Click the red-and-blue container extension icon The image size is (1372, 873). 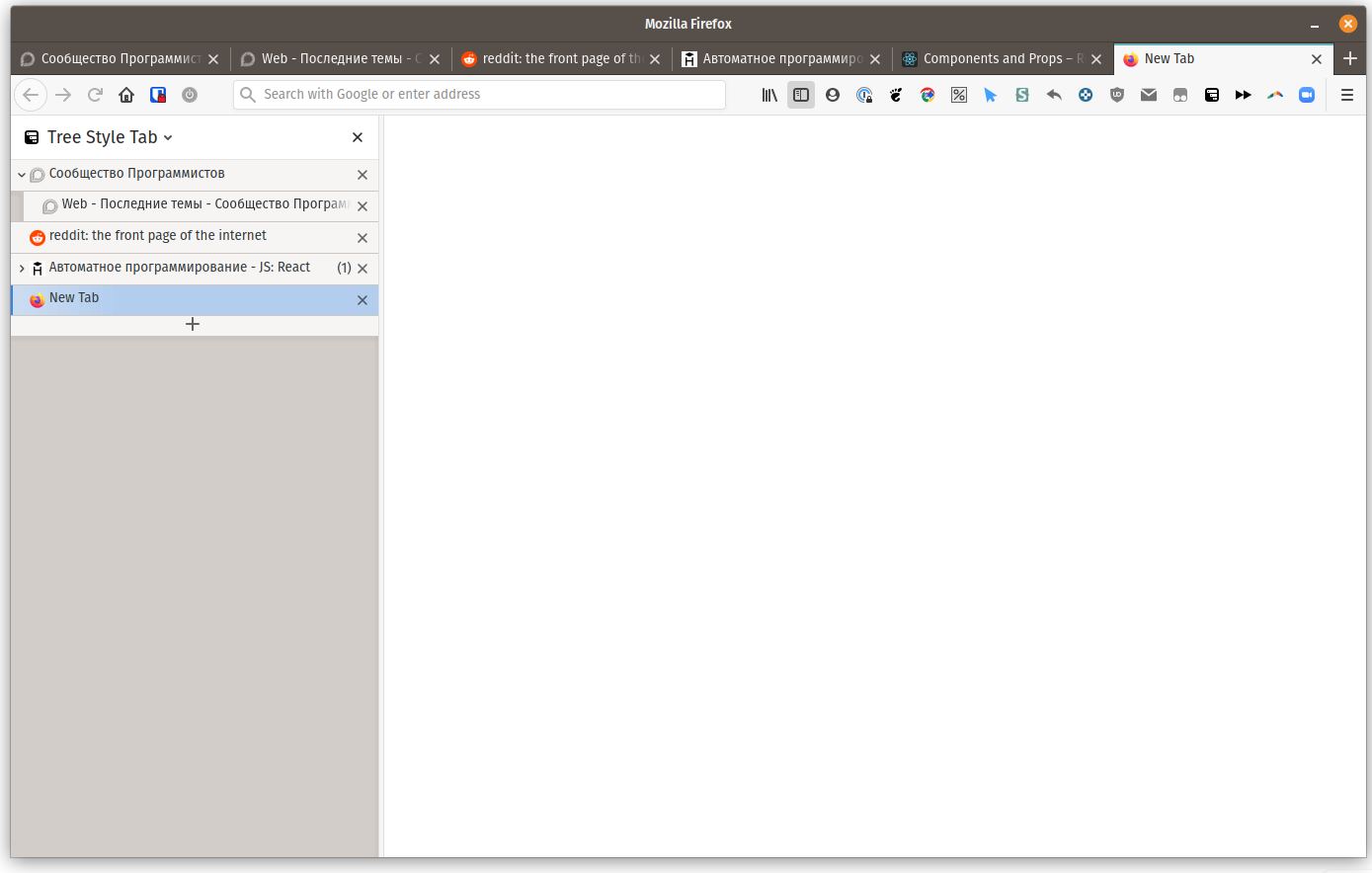coord(158,95)
